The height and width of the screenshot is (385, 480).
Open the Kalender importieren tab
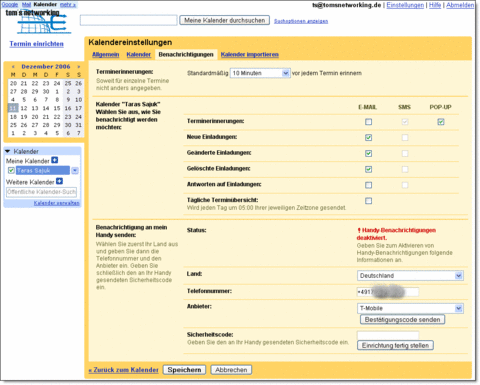250,54
